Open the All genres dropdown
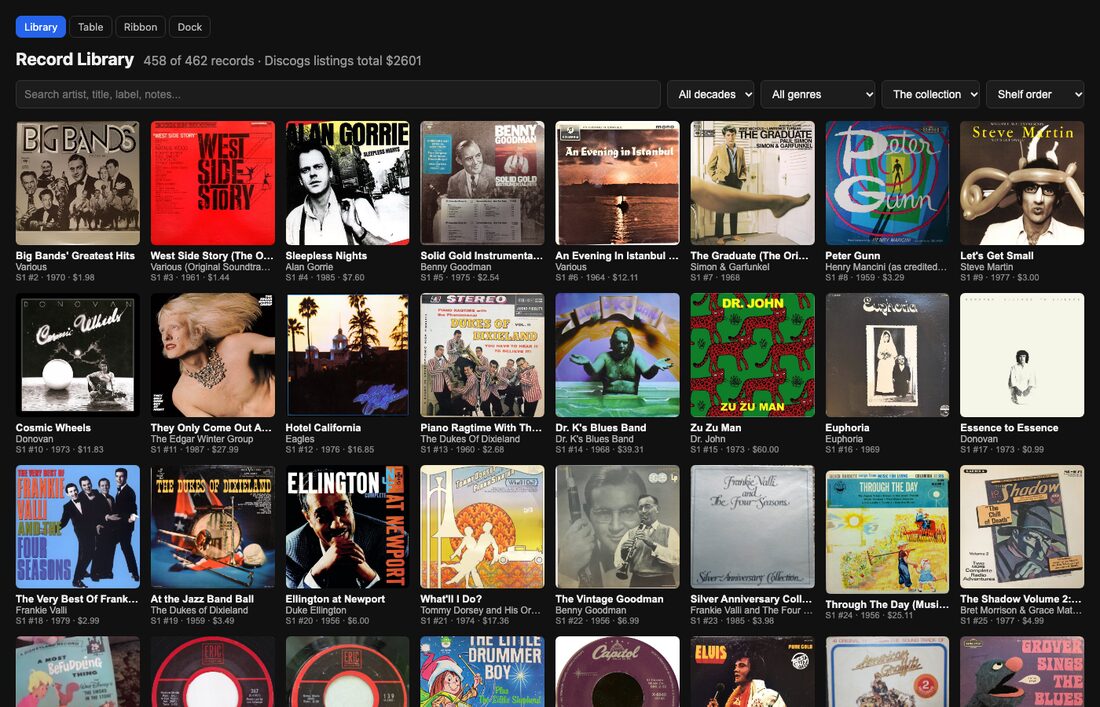1100x707 pixels. point(818,94)
